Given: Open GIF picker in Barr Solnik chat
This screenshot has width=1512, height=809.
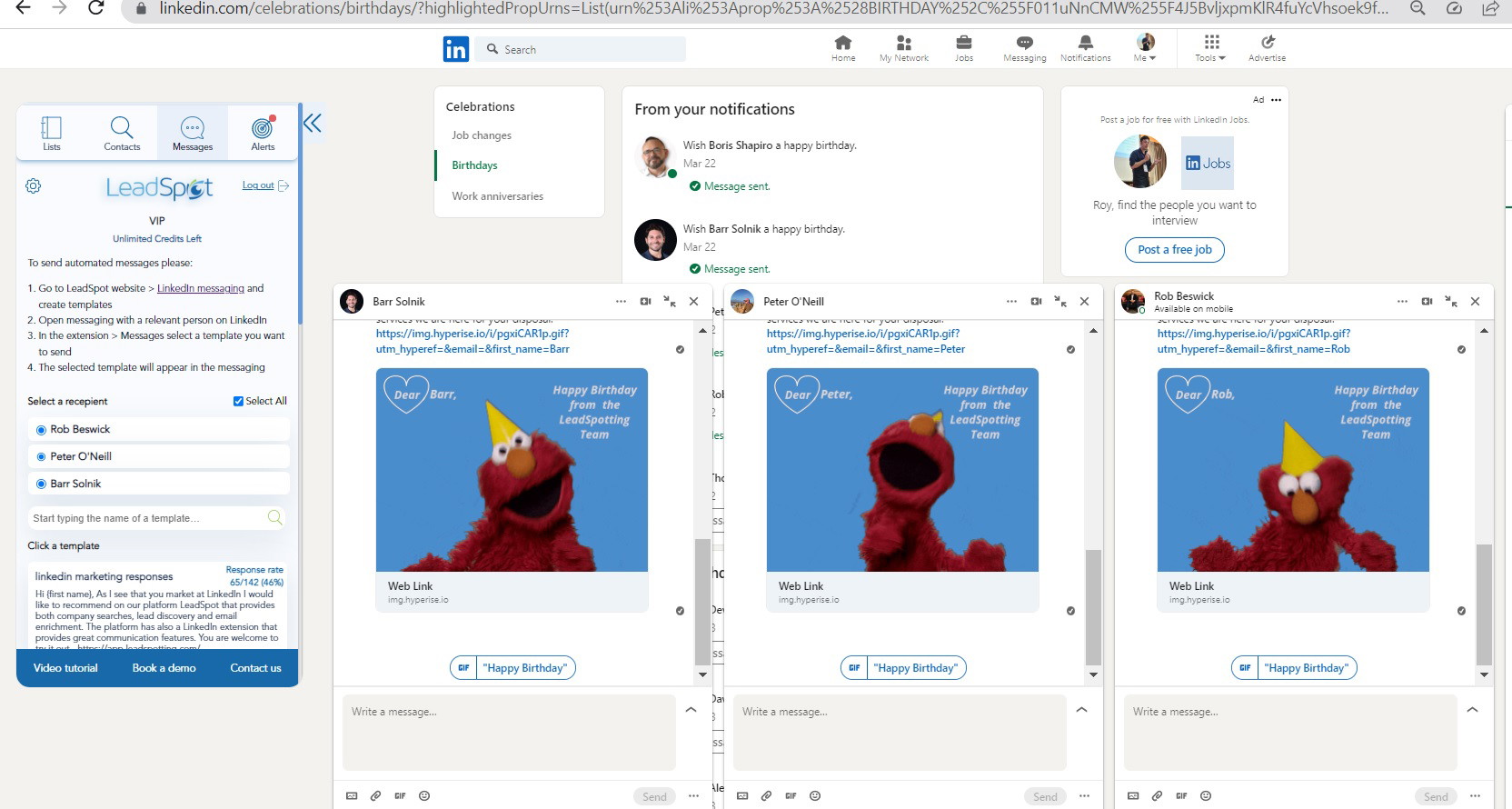Looking at the screenshot, I should (x=400, y=796).
